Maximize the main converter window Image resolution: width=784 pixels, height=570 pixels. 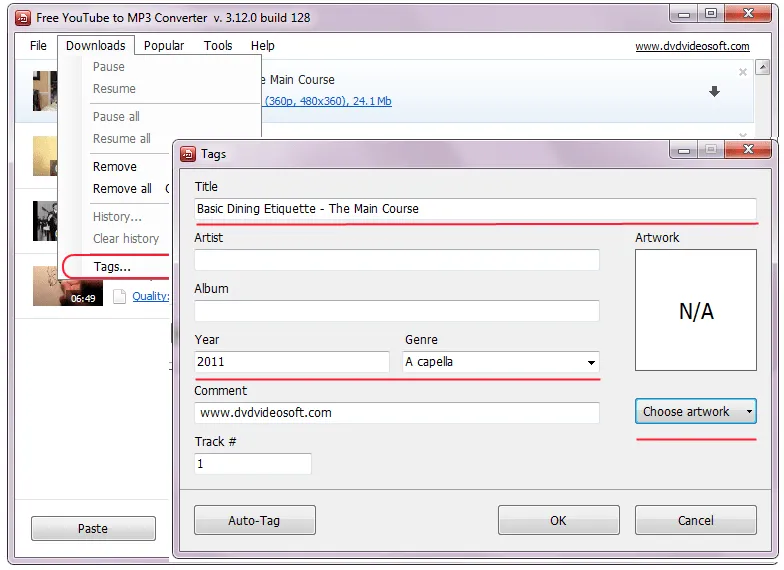710,14
